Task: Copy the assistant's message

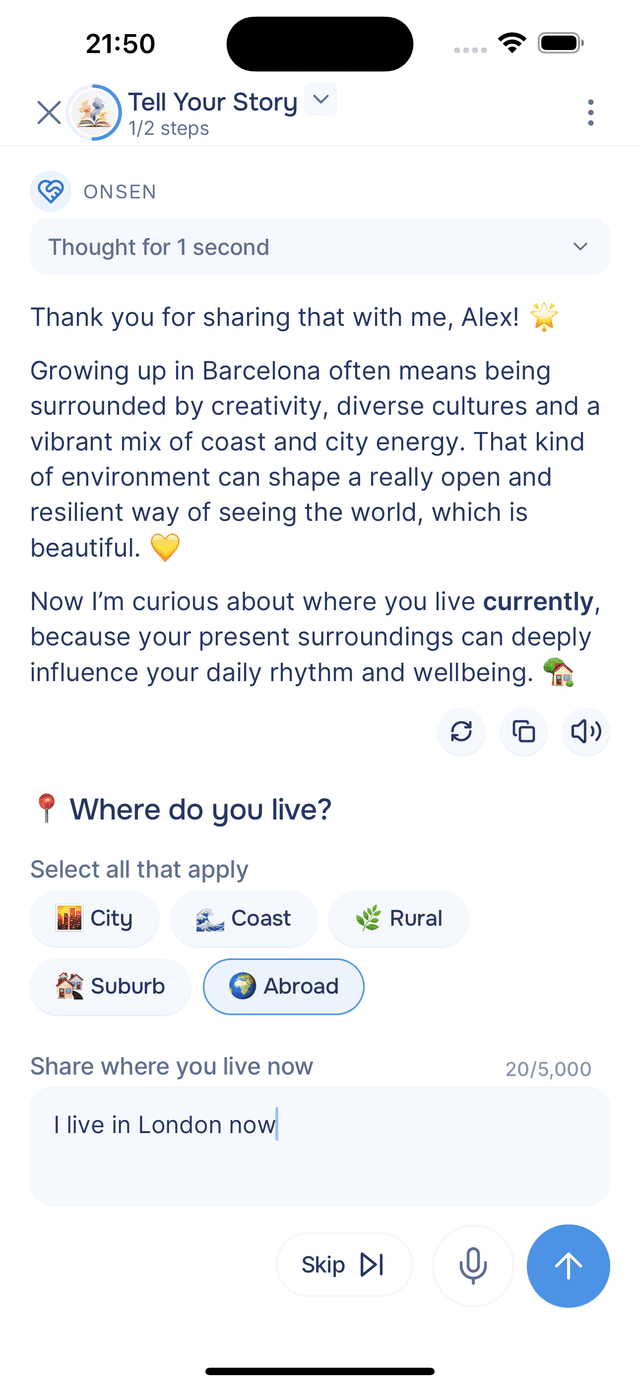Action: pos(524,732)
